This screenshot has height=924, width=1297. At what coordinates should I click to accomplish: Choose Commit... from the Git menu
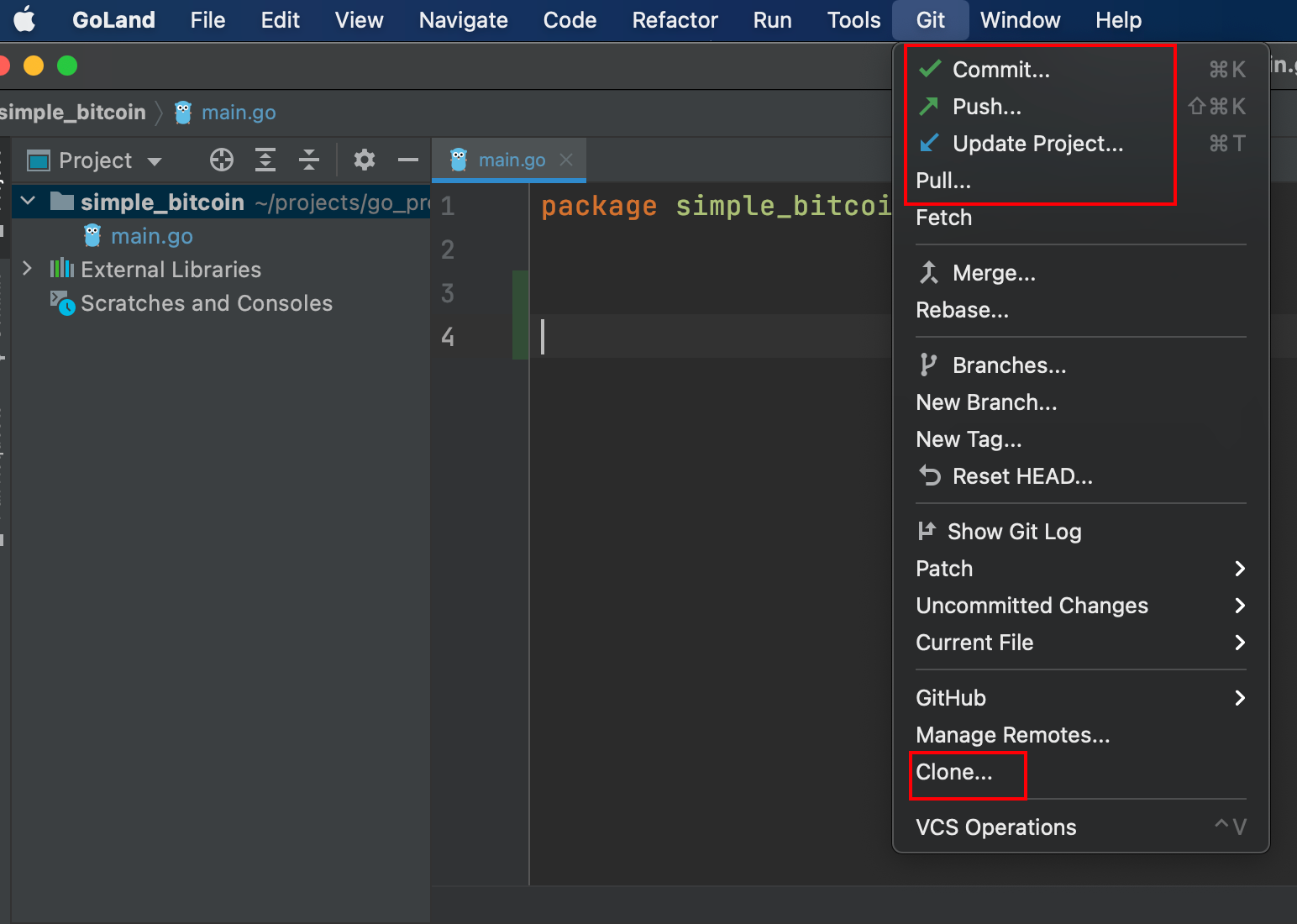(x=1080, y=70)
